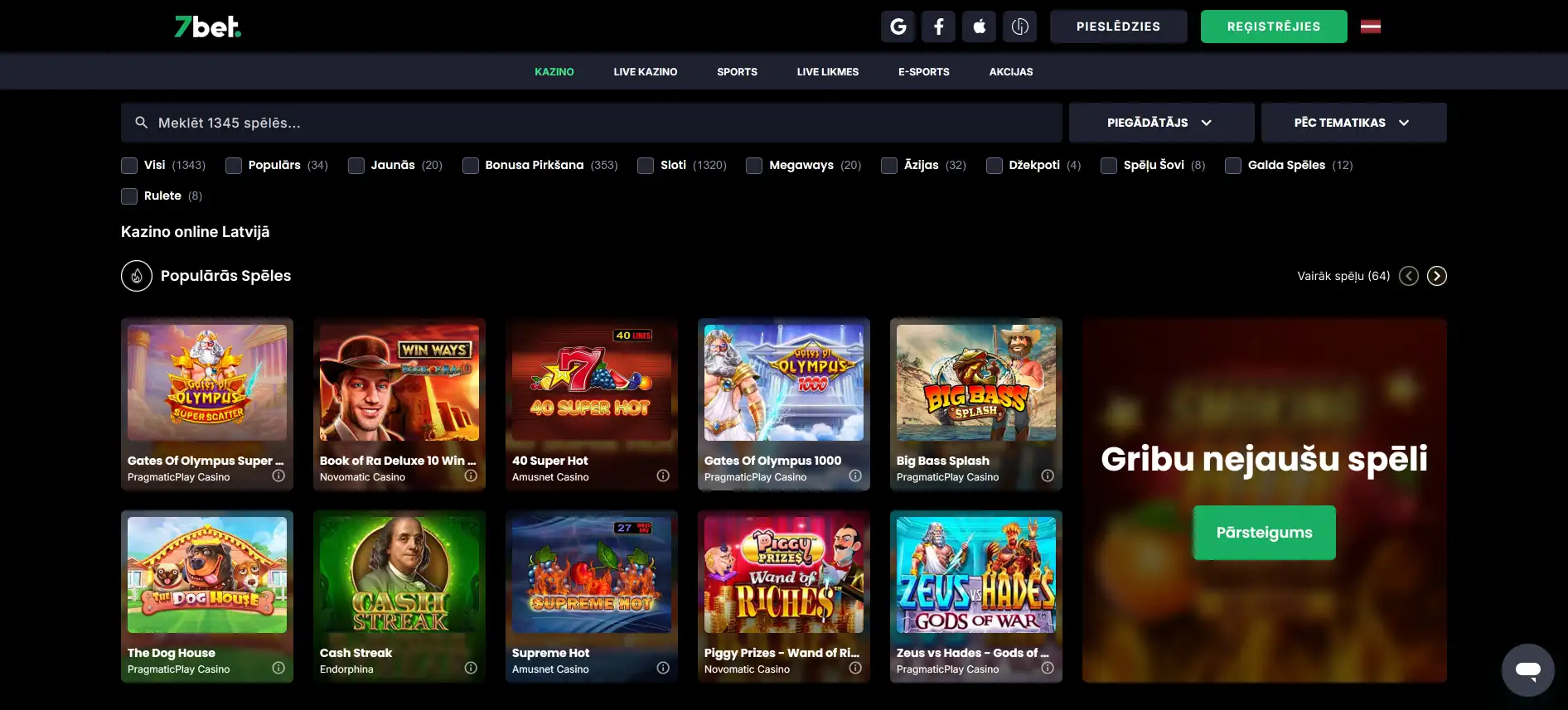Launch the 40 Super Hot thumbnail

[x=592, y=383]
